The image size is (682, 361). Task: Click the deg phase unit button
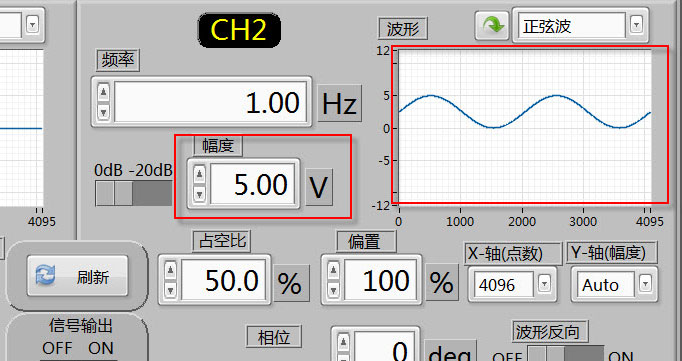pyautogui.click(x=450, y=351)
